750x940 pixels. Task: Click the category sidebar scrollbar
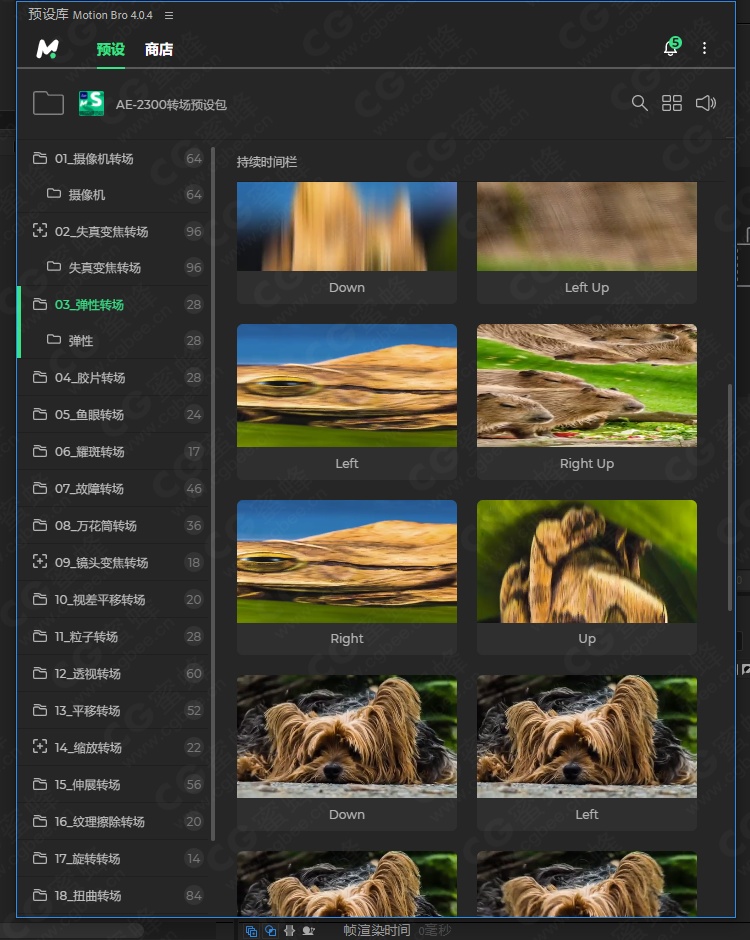click(213, 493)
